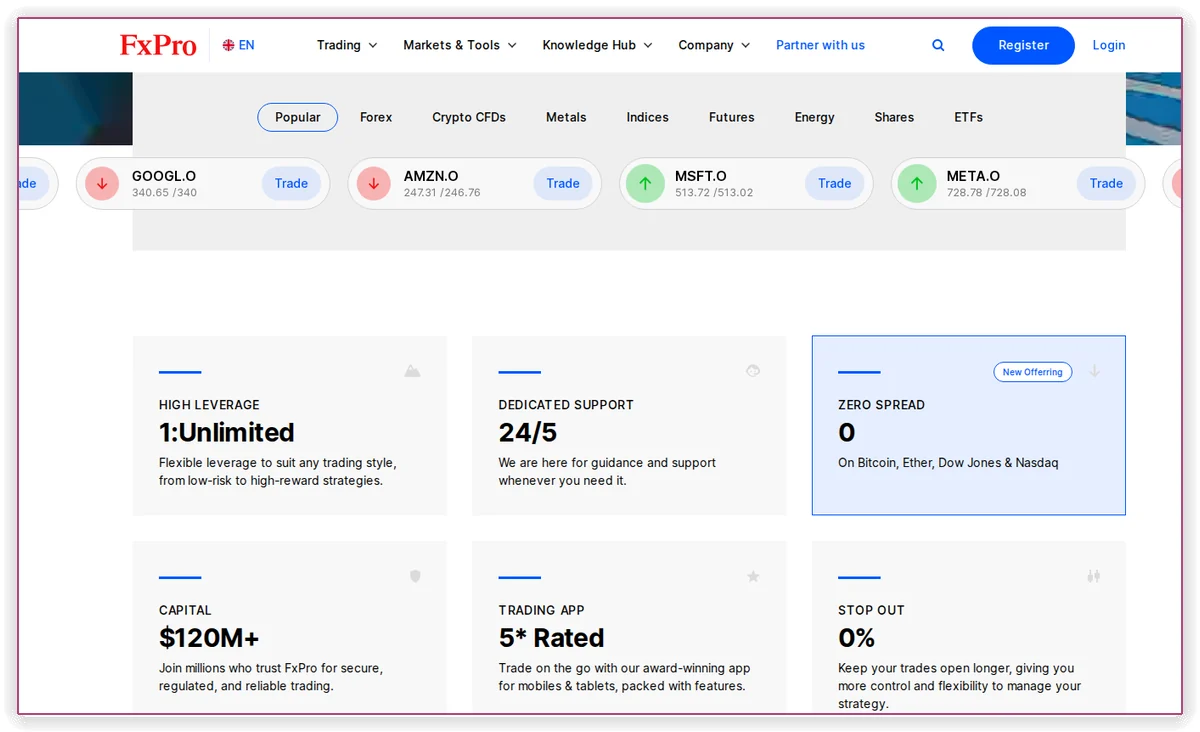The width and height of the screenshot is (1200, 732).
Task: Click Trade button for MSFT.O
Action: [x=835, y=183]
